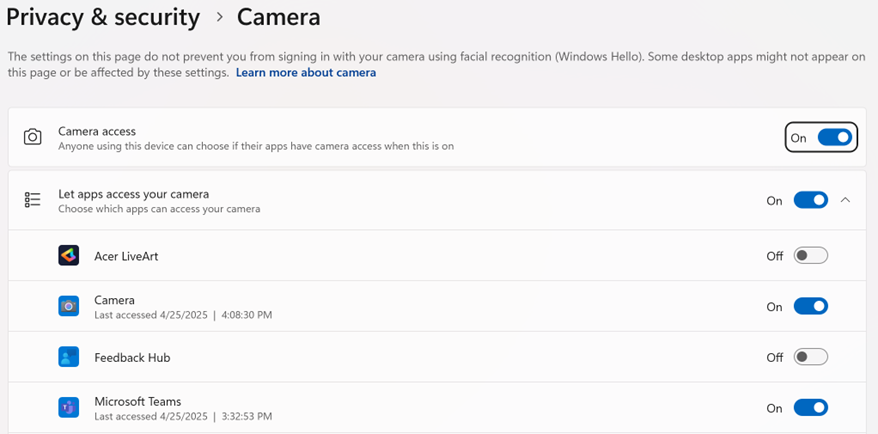The height and width of the screenshot is (434, 878).
Task: Disable Microsoft Teams camera access toggle
Action: click(x=810, y=408)
